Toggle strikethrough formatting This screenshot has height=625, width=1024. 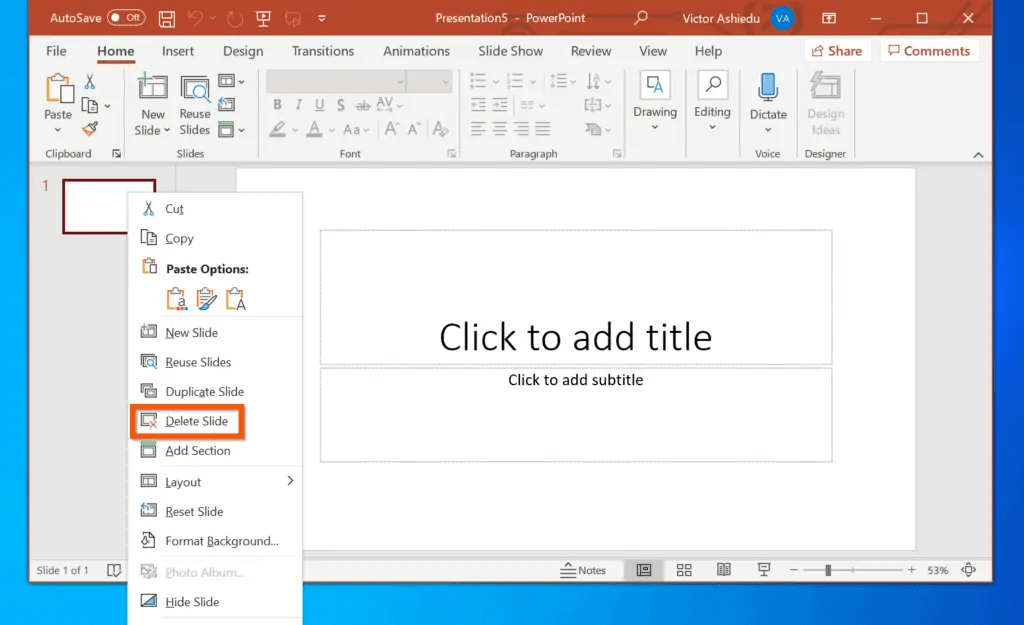[341, 104]
